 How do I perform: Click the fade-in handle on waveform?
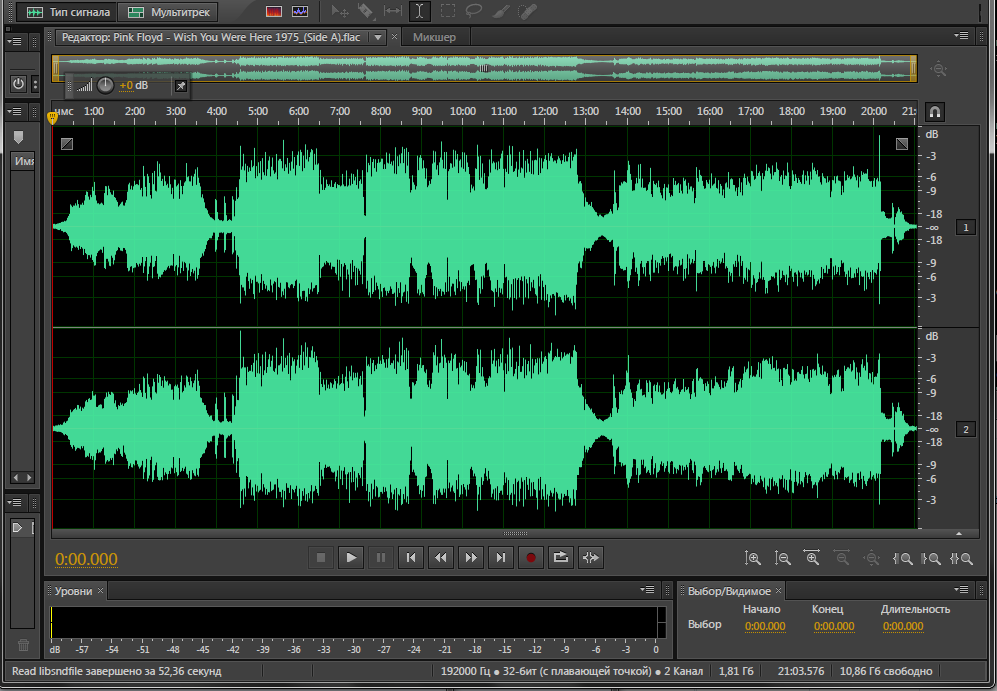[67, 144]
